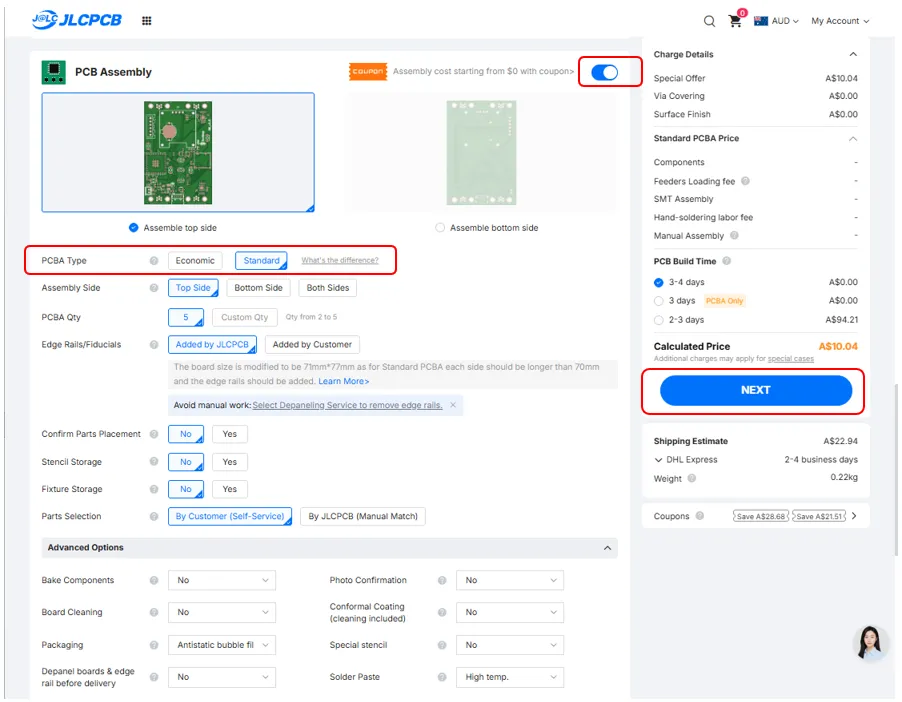902x702 pixels.
Task: Click the Manual Assembly help icon
Action: click(734, 235)
